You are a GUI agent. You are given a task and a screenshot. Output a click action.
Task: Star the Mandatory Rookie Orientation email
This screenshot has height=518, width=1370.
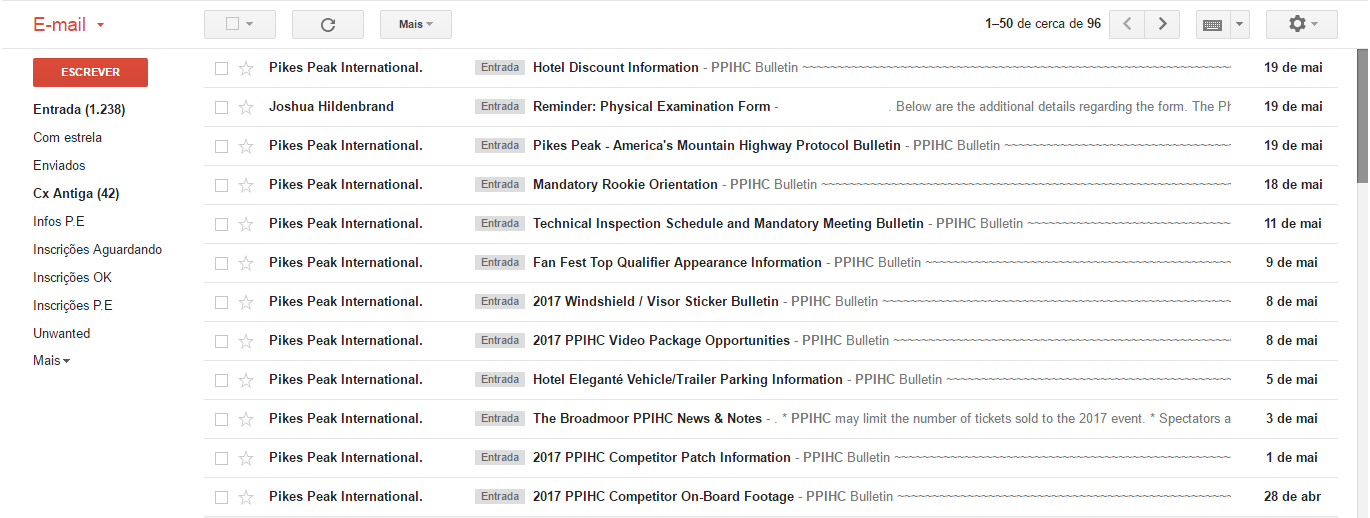click(x=246, y=185)
